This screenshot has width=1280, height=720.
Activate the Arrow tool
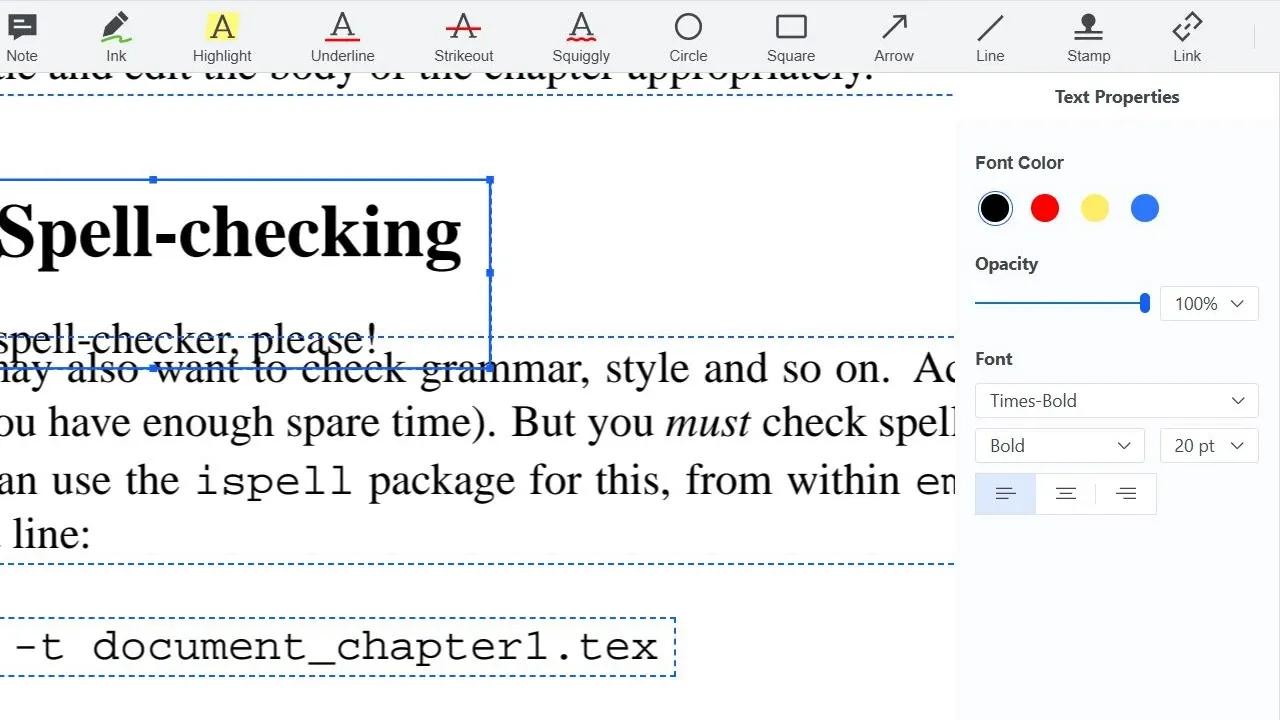pyautogui.click(x=894, y=38)
